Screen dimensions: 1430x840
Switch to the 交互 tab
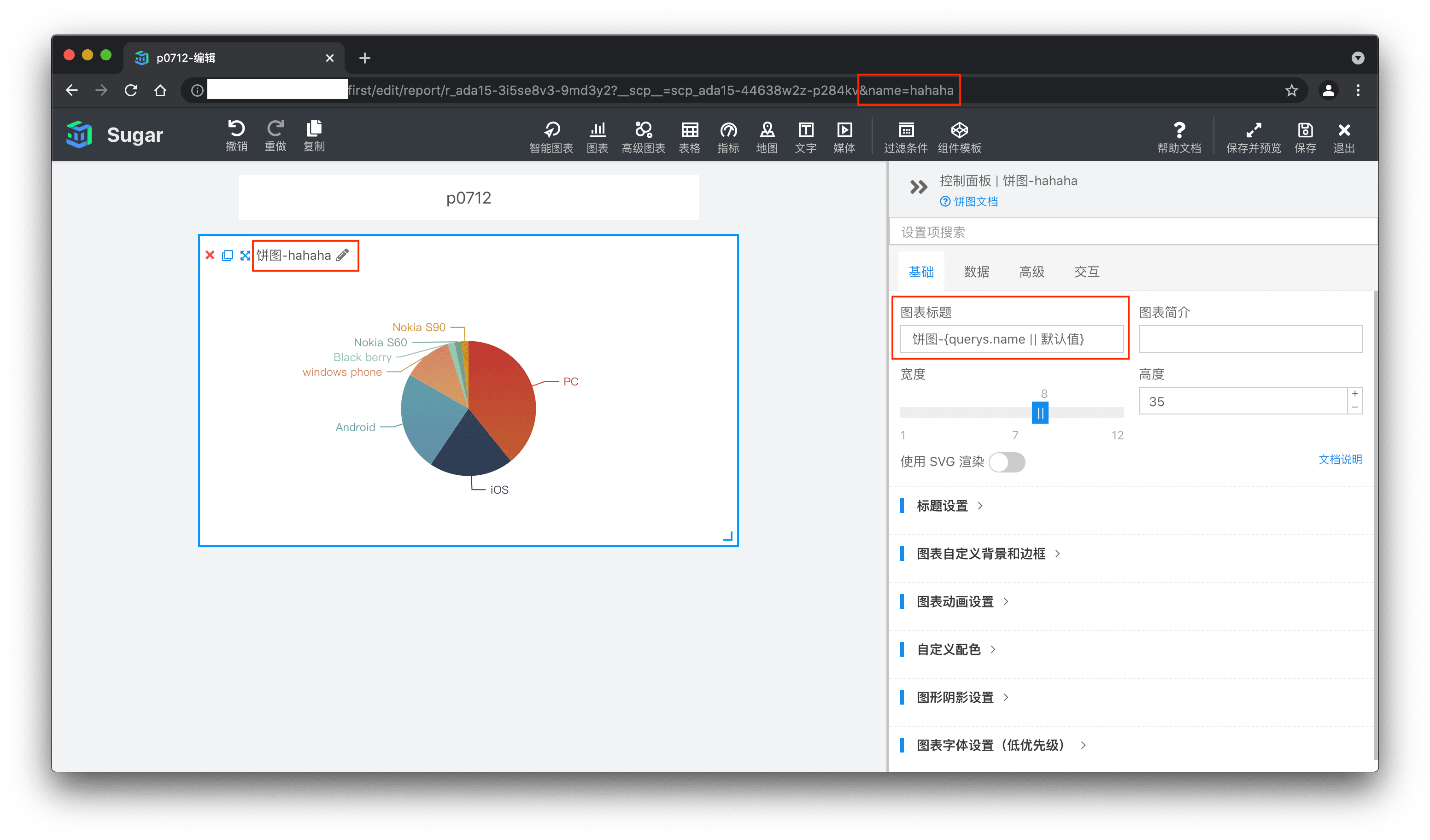[1086, 272]
